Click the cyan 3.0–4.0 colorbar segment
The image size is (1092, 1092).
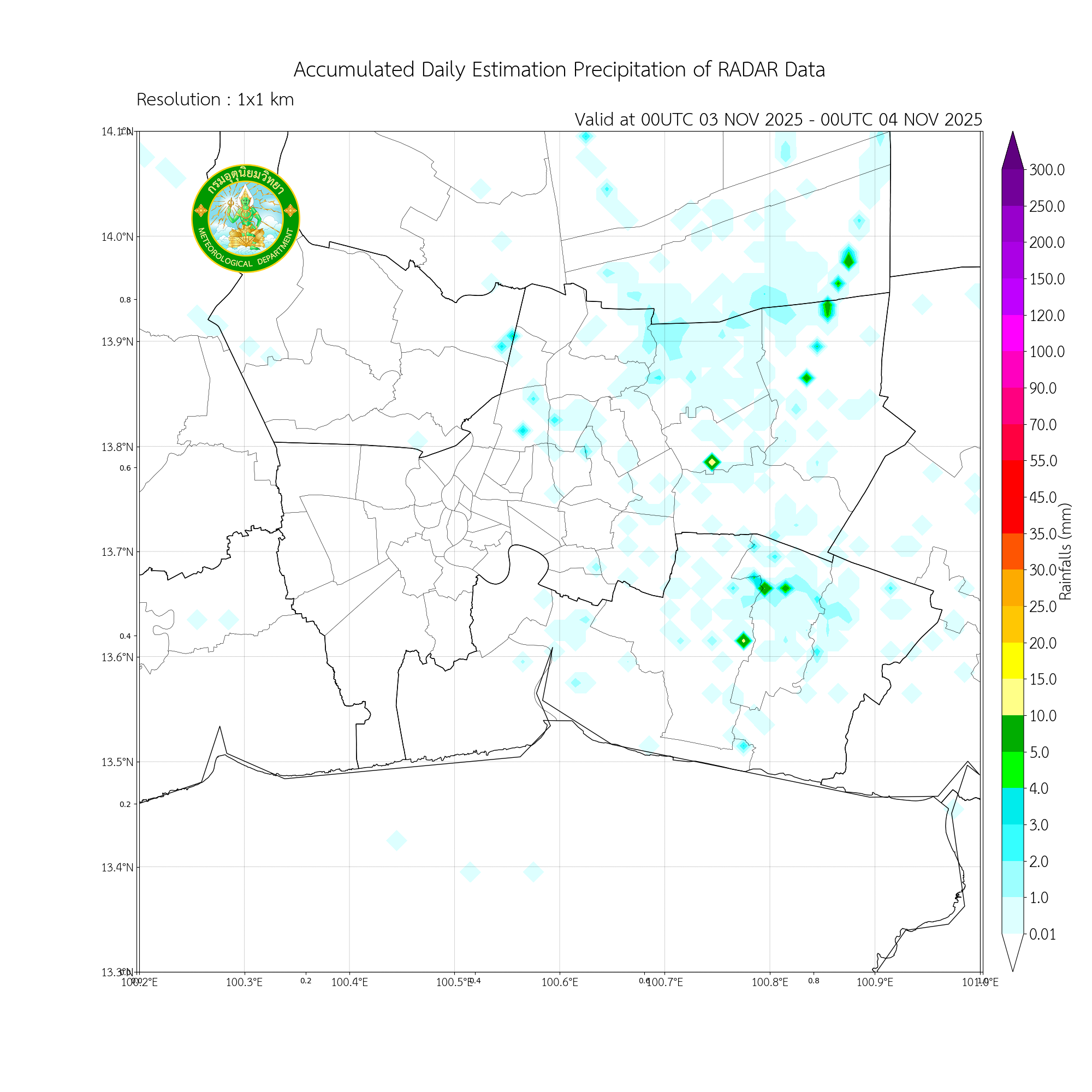(x=1012, y=806)
